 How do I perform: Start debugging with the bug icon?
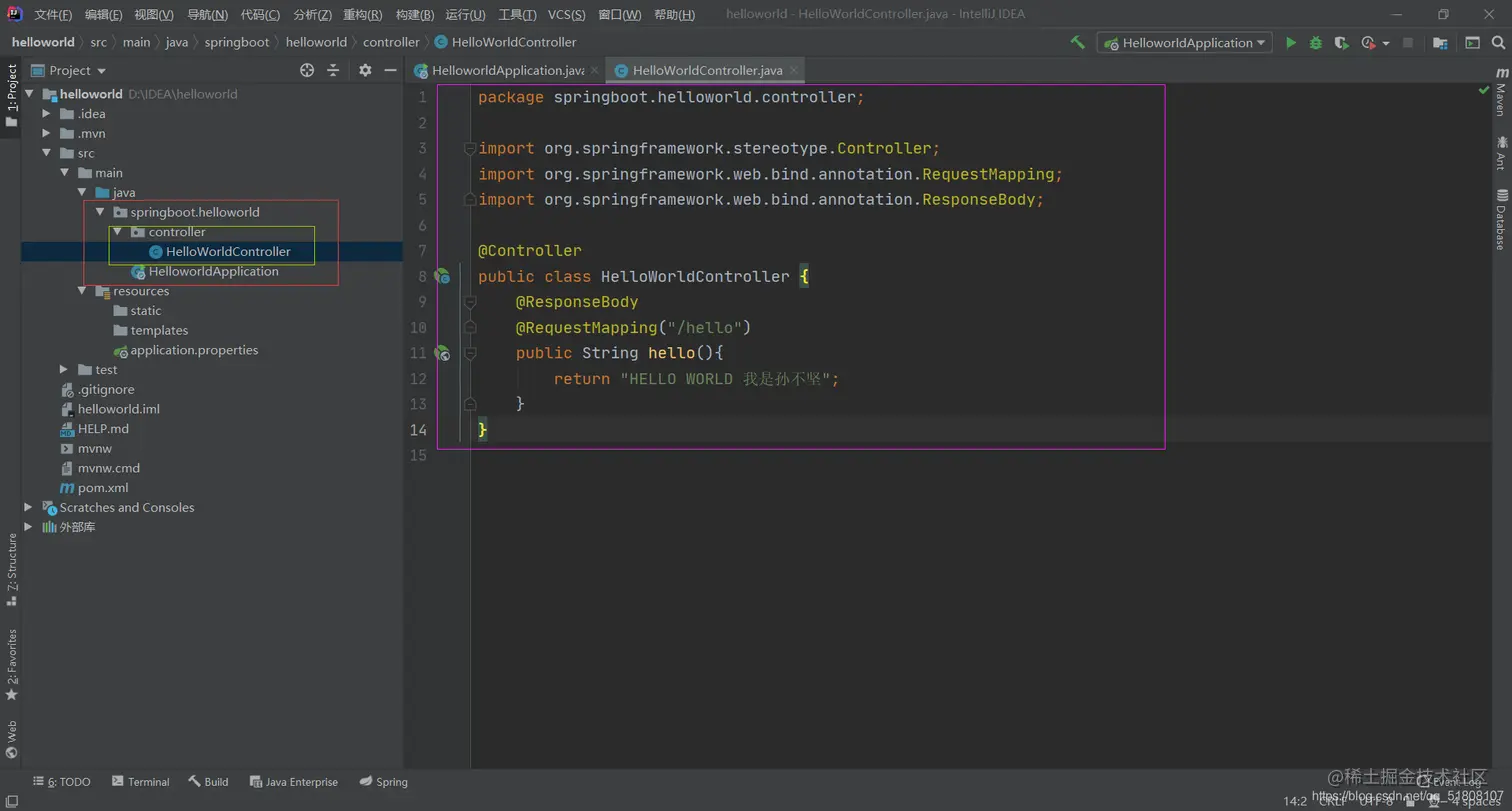click(1316, 43)
